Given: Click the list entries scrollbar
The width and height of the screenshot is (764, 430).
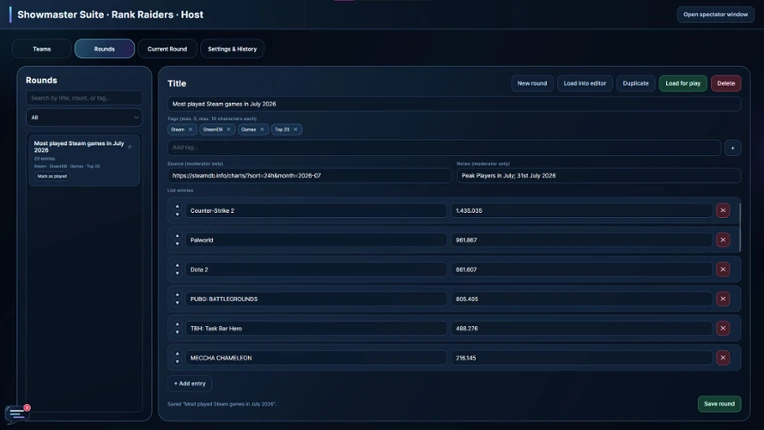Looking at the screenshot, I should 740,227.
